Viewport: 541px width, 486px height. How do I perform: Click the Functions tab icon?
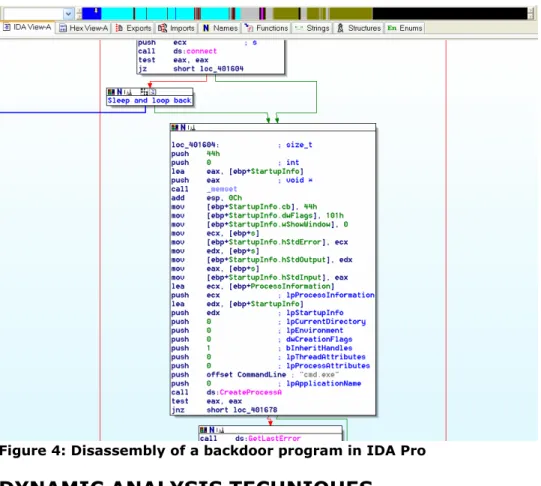tap(249, 28)
